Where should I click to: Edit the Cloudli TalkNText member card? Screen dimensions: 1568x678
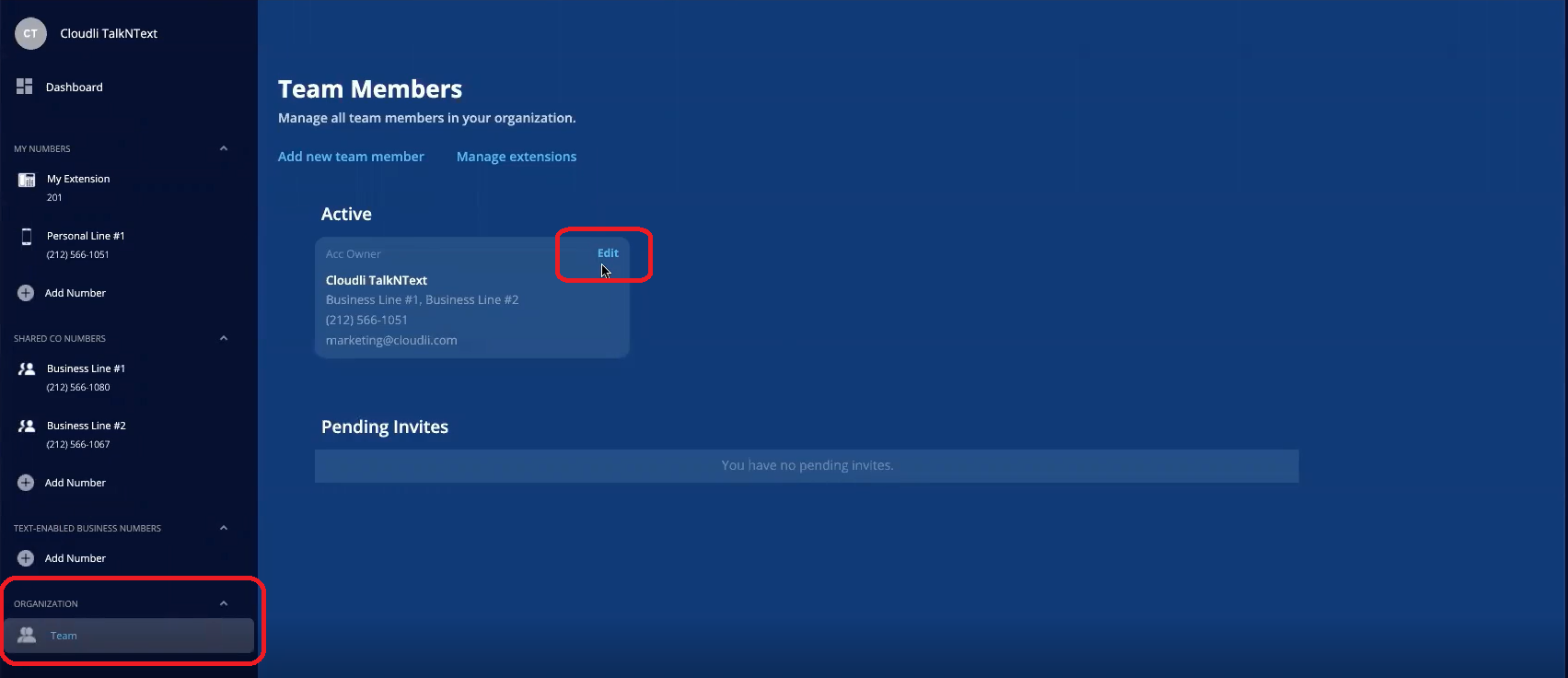[608, 253]
